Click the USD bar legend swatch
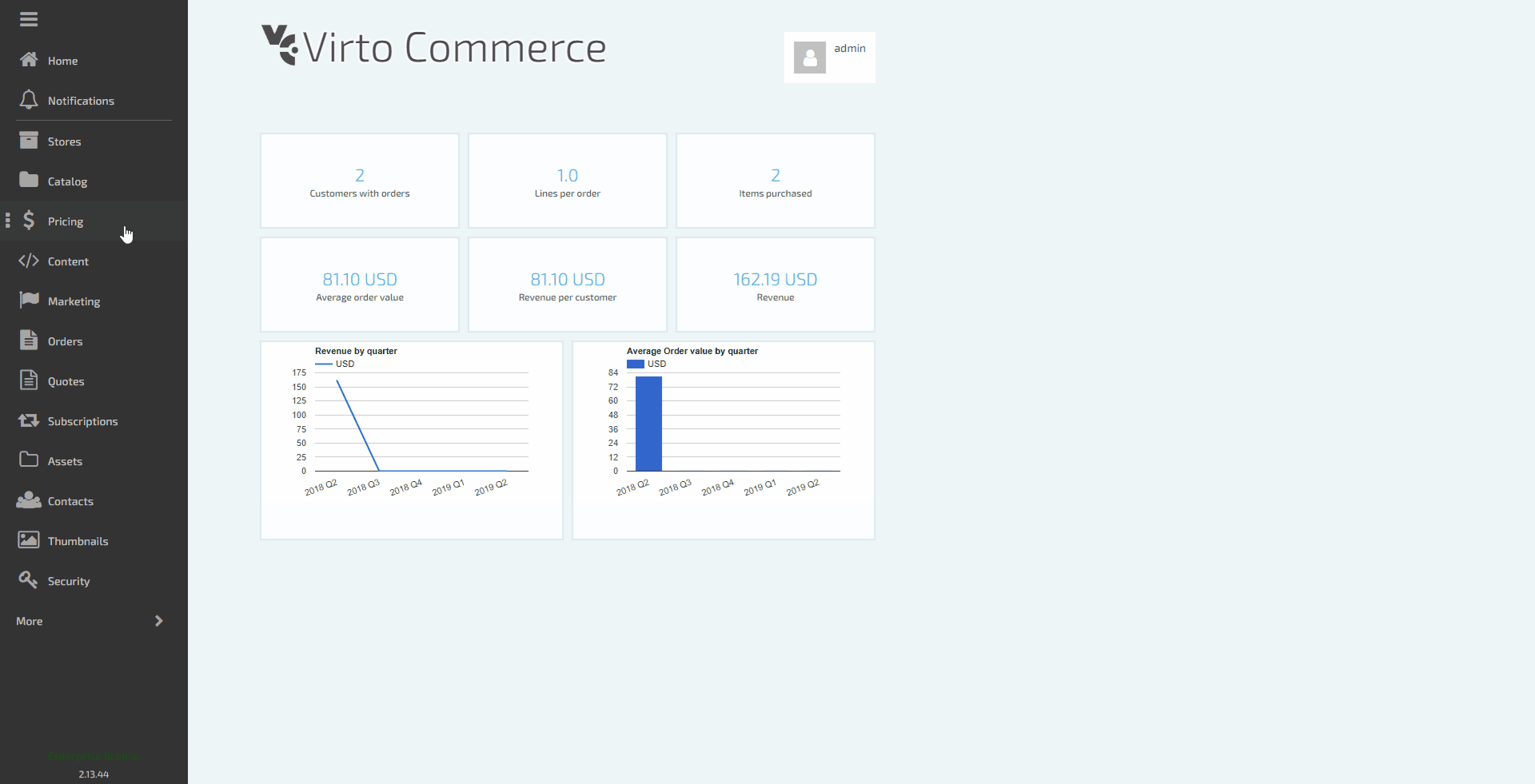1535x784 pixels. [636, 364]
